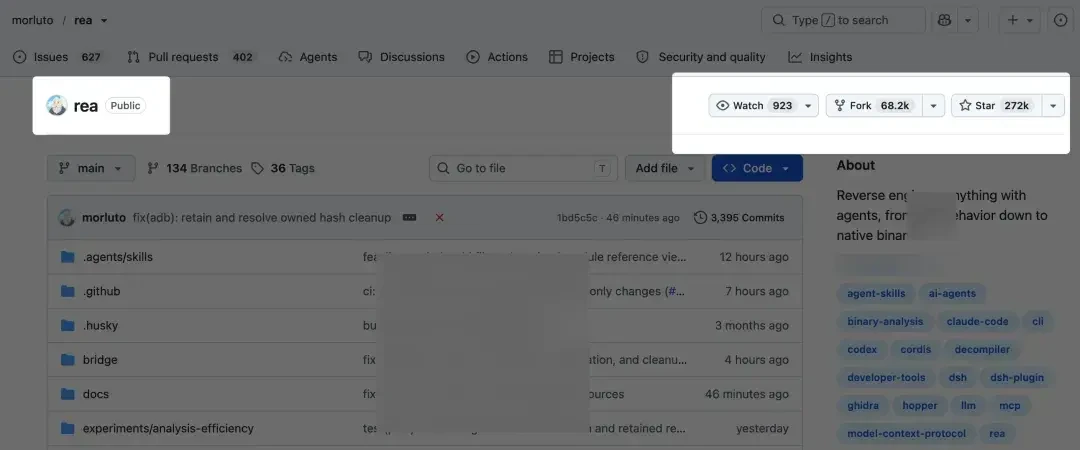The image size is (1080, 450).
Task: Select the ai-agents topic tag
Action: point(952,294)
